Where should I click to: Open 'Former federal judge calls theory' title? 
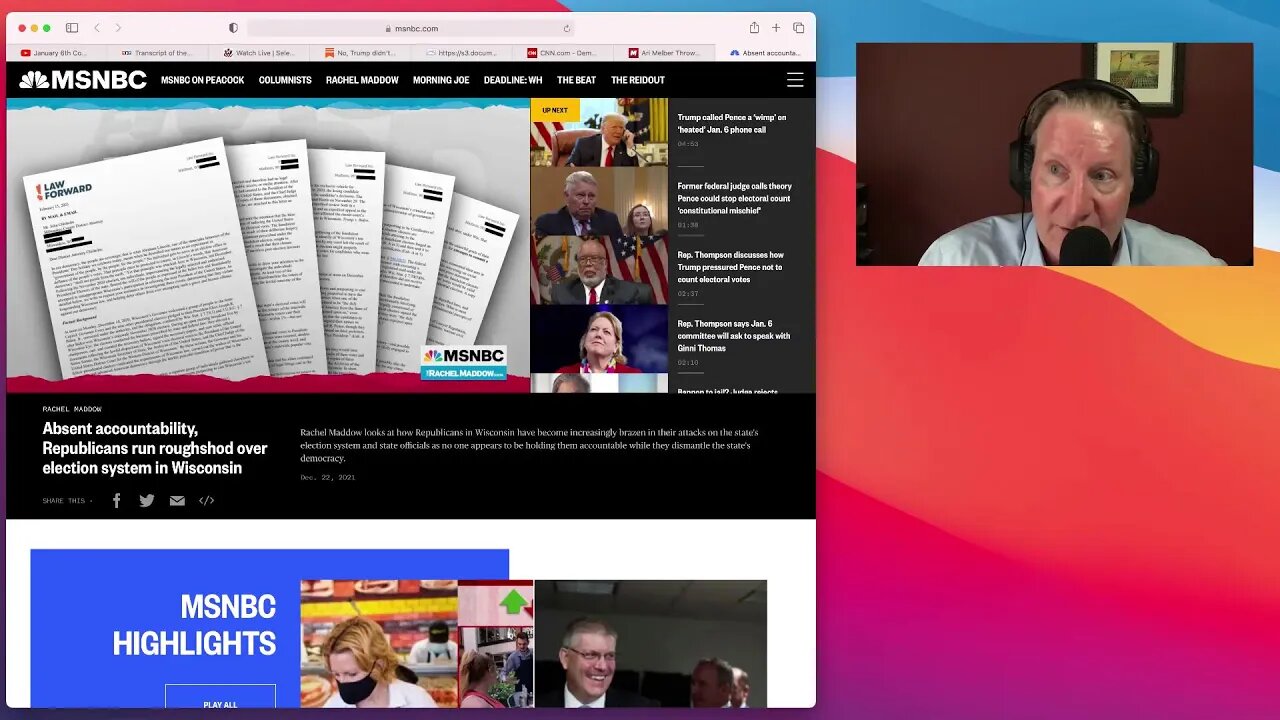click(734, 198)
